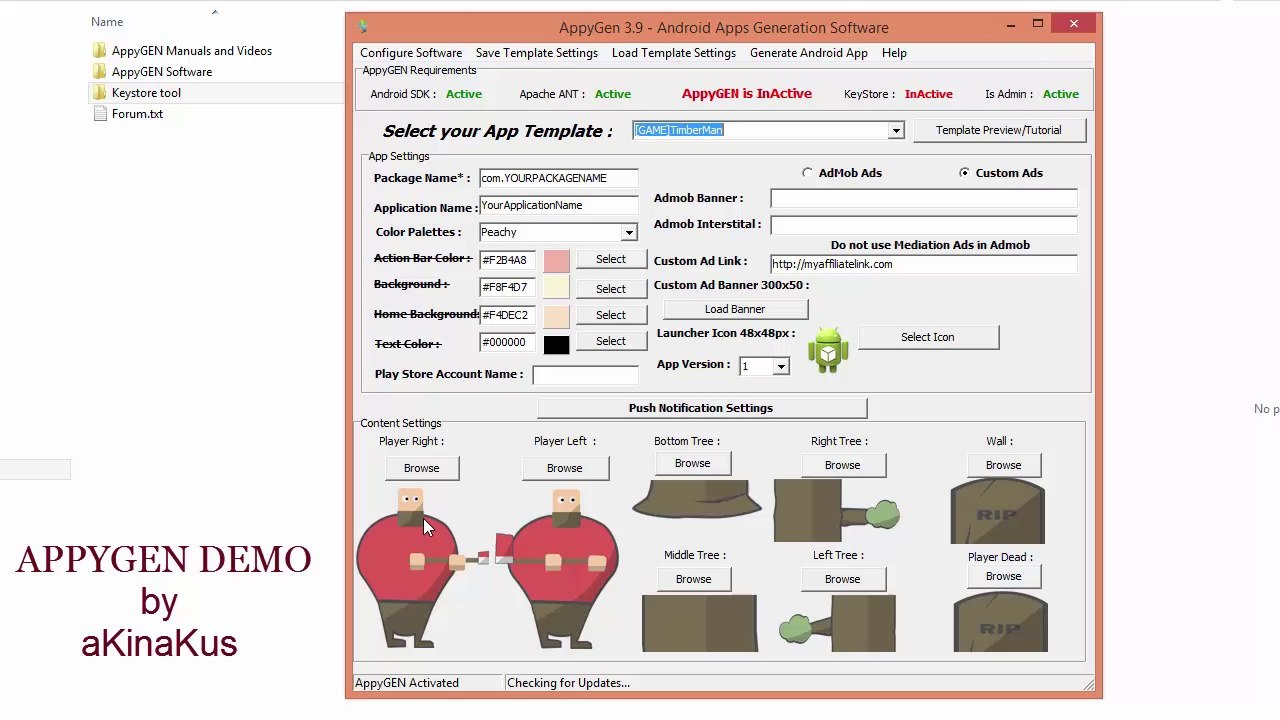This screenshot has height=720, width=1280.
Task: Expand the Color Palettes dropdown
Action: pyautogui.click(x=629, y=233)
